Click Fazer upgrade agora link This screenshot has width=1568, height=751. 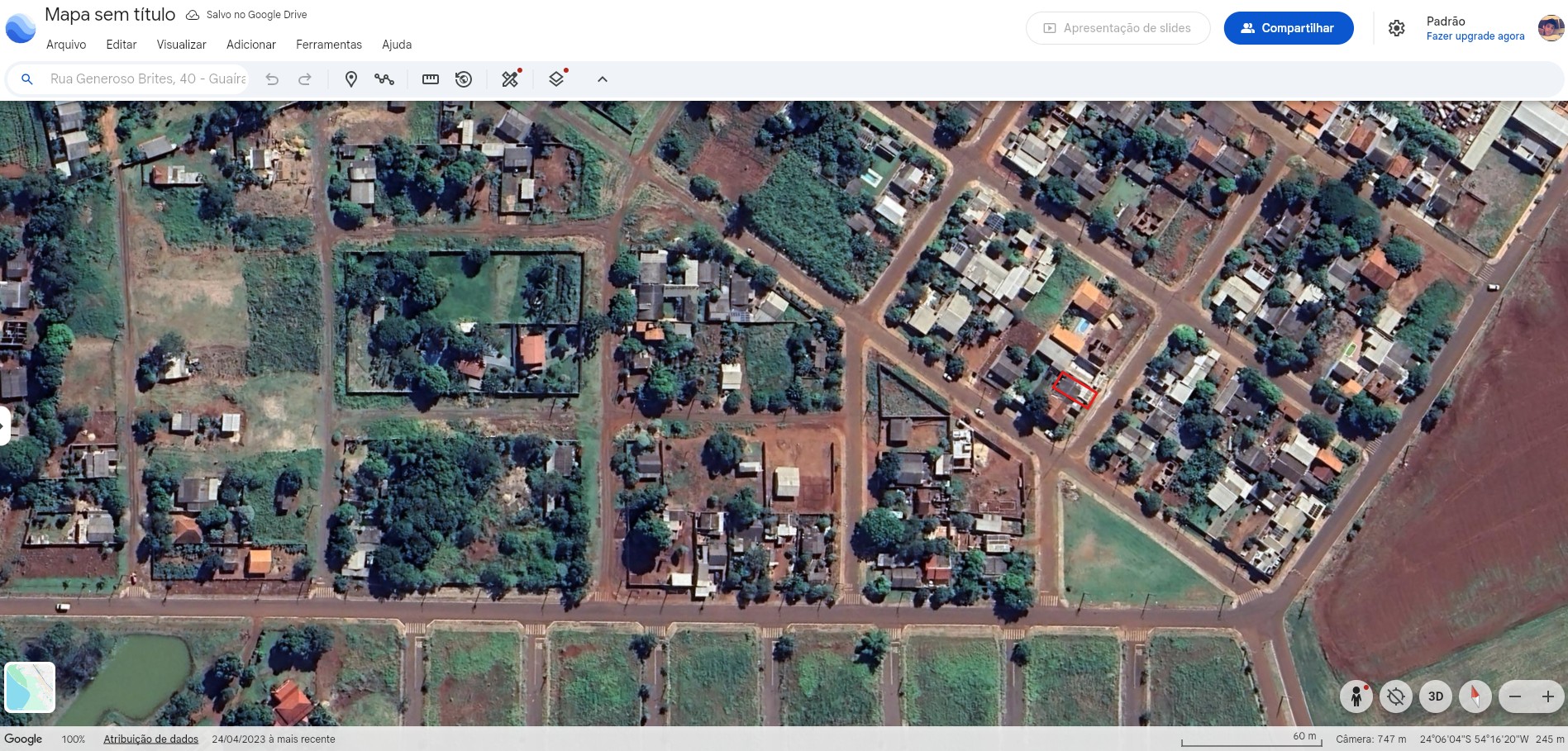[1475, 36]
